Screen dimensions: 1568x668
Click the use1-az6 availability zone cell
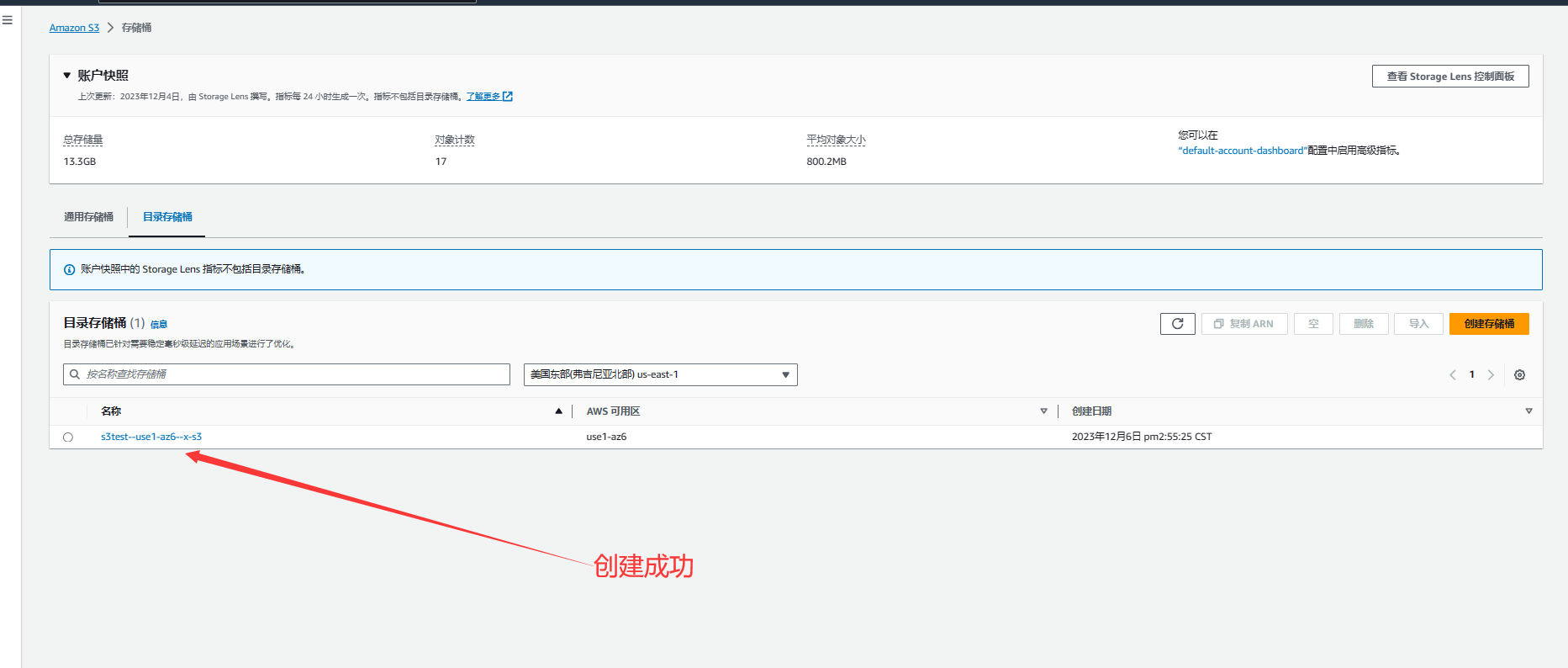(606, 437)
